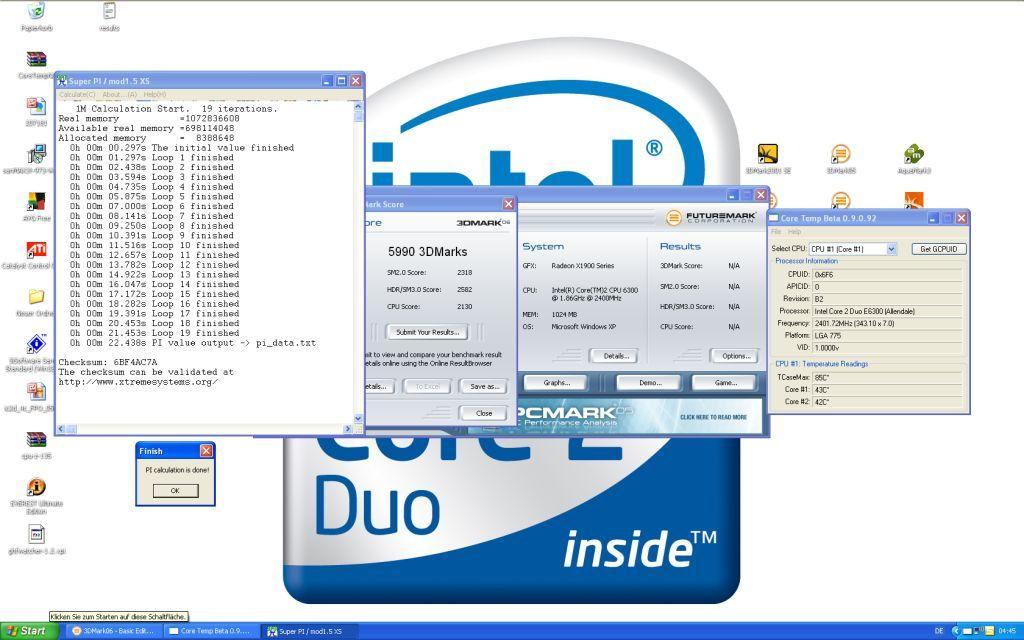1024x640 pixels.
Task: Click the taskbar clock showing 04:45
Action: pos(1006,631)
